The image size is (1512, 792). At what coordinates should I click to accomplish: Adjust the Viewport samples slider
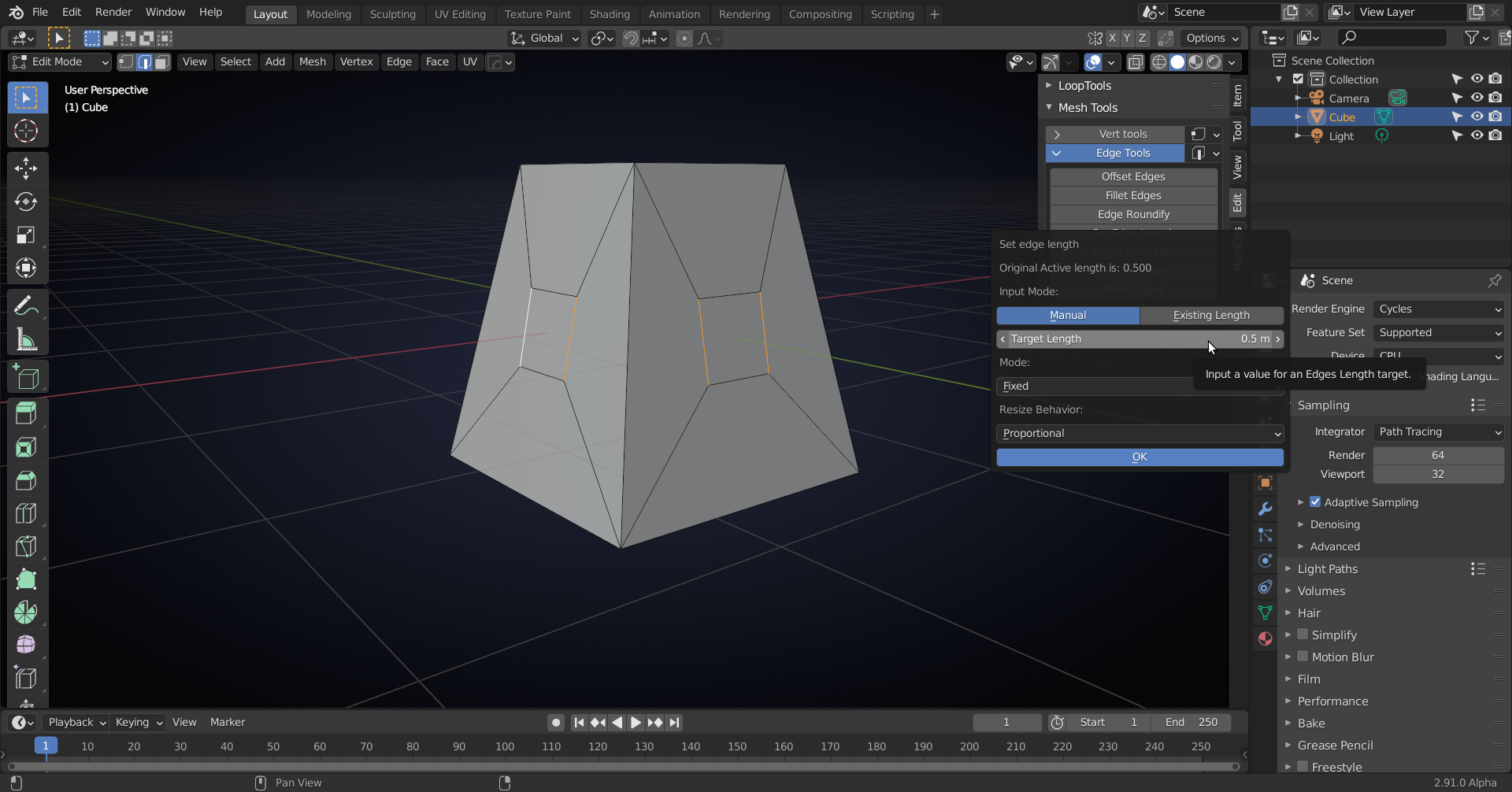point(1438,474)
